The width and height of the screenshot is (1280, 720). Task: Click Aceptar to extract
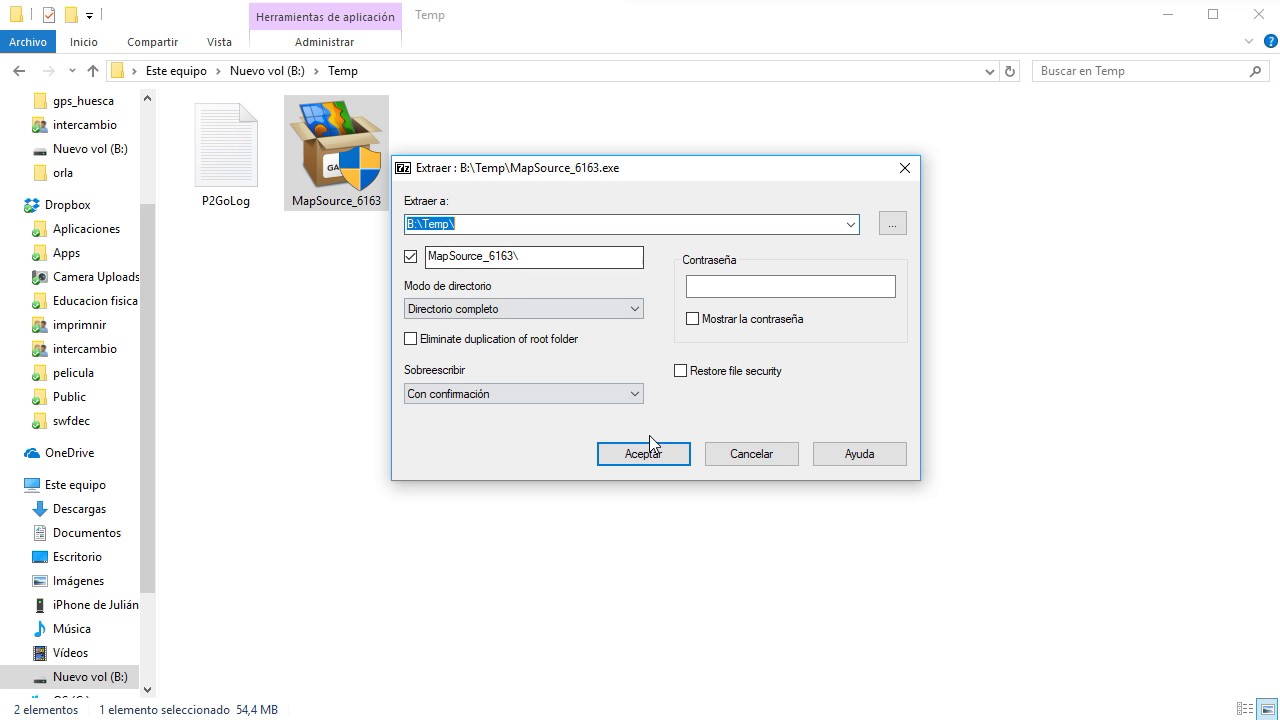click(x=643, y=454)
